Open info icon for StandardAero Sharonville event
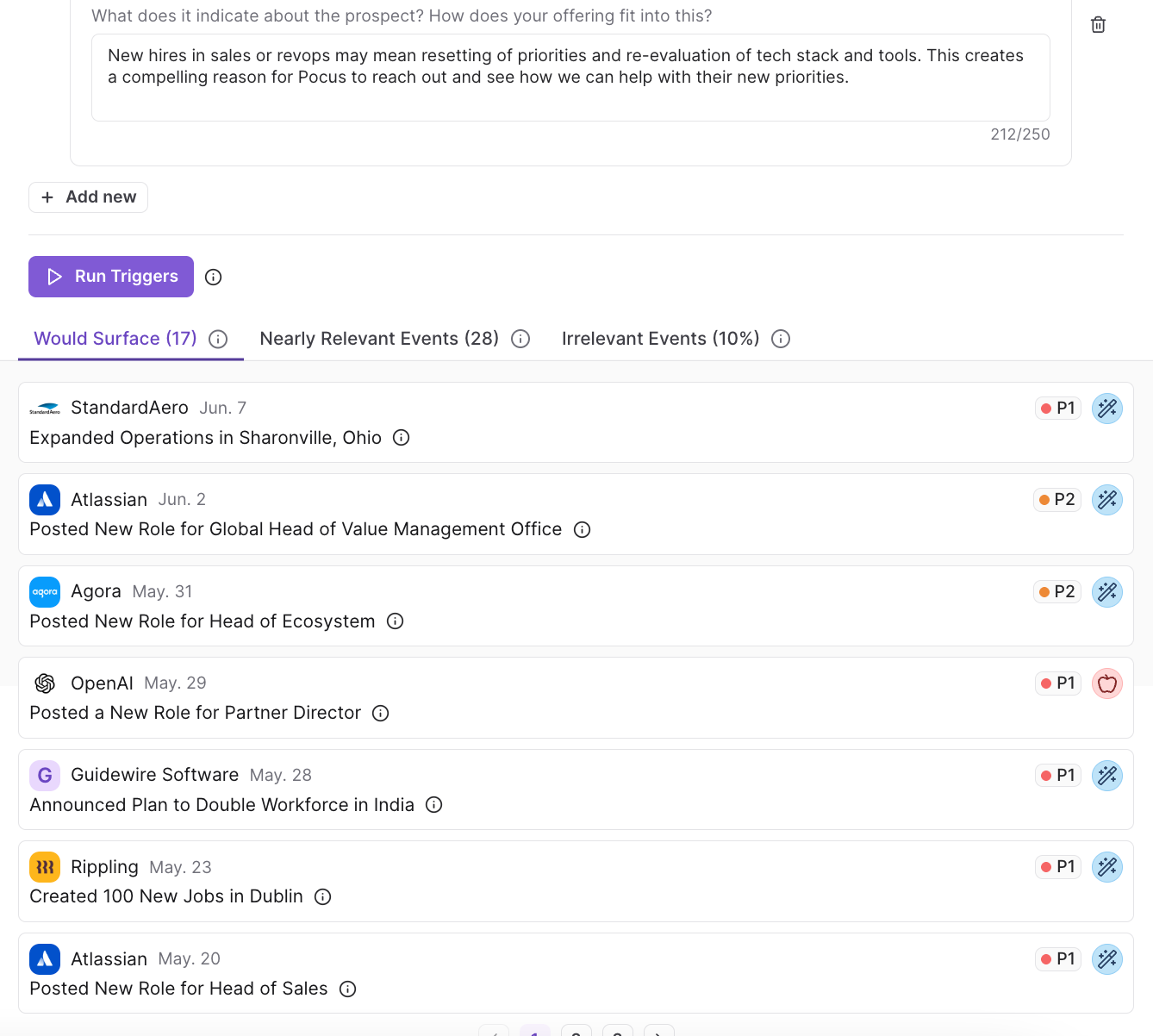1153x1036 pixels. click(402, 437)
